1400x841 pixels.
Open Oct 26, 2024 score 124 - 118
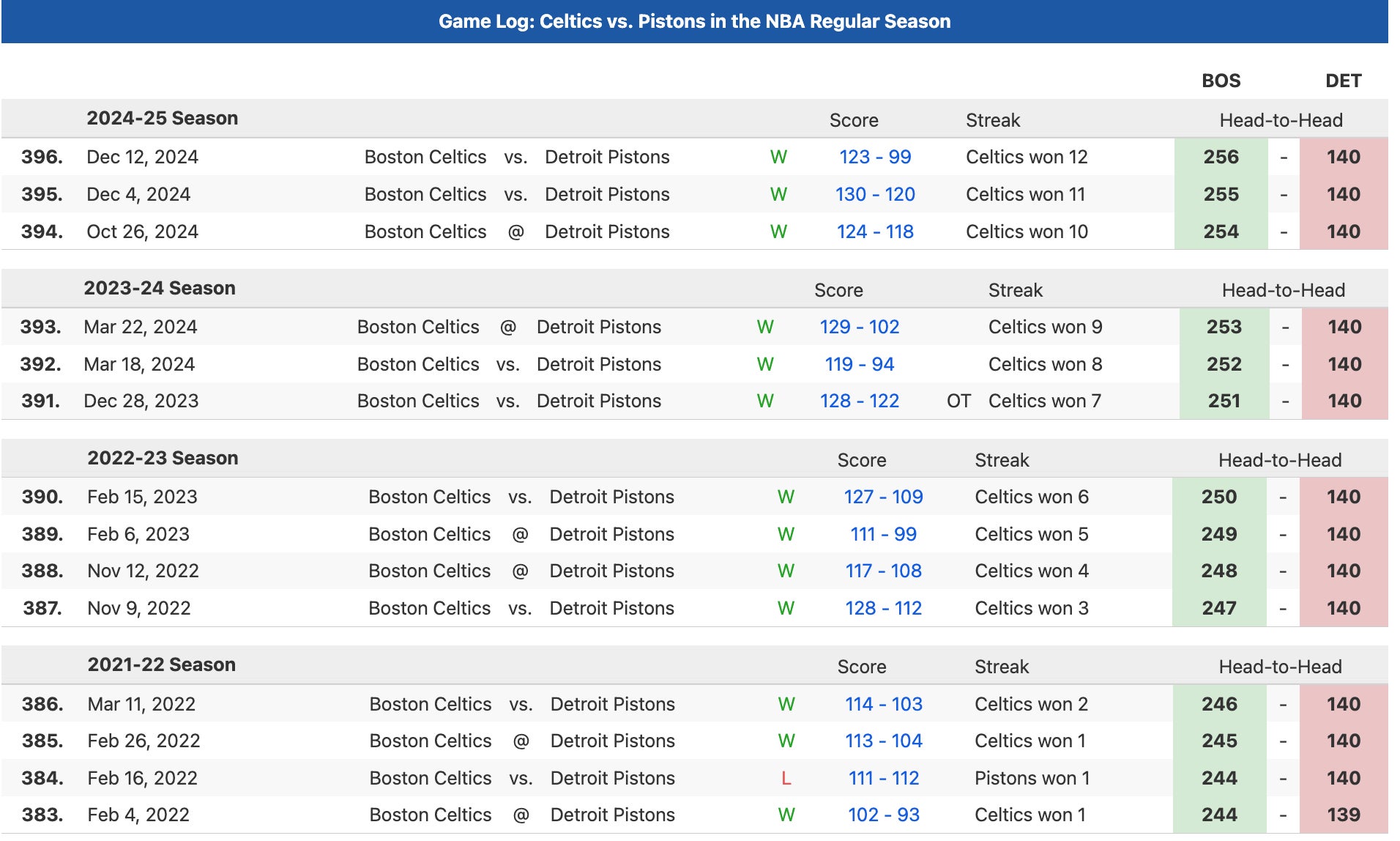(x=874, y=231)
